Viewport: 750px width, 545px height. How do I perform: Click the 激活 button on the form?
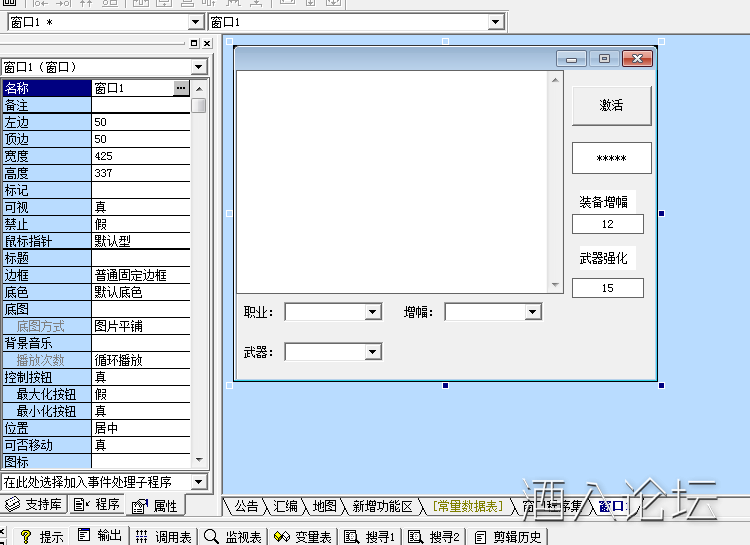[611, 105]
